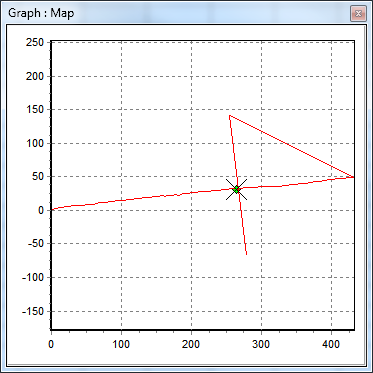Viewport: 373px width, 373px height.
Task: Click the x-axis label 400
Action: 331,344
